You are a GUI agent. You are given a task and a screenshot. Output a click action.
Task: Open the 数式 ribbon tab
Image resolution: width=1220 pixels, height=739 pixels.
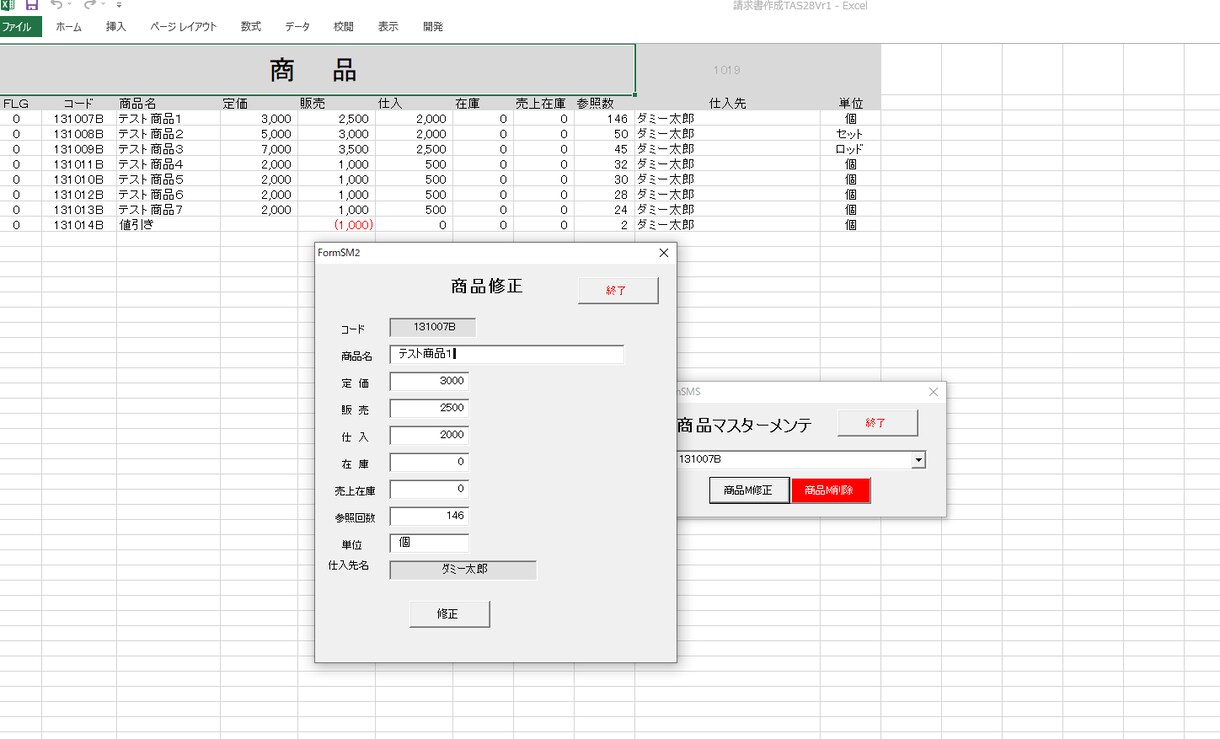coord(251,27)
